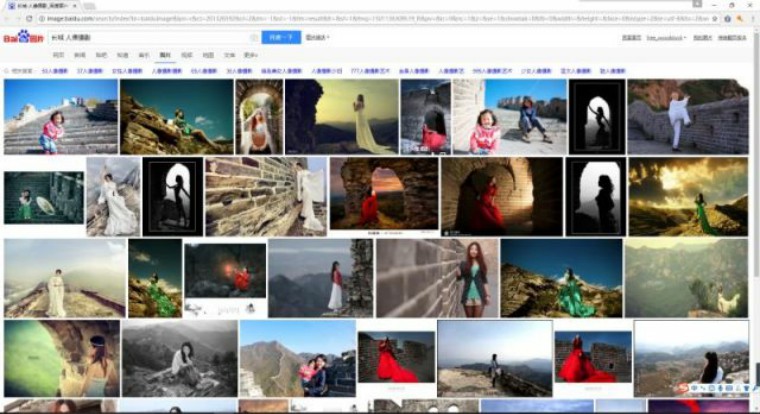This screenshot has height=414, width=760.
Task: Open thumbnail of woman framed in brick archway
Action: click(x=259, y=117)
